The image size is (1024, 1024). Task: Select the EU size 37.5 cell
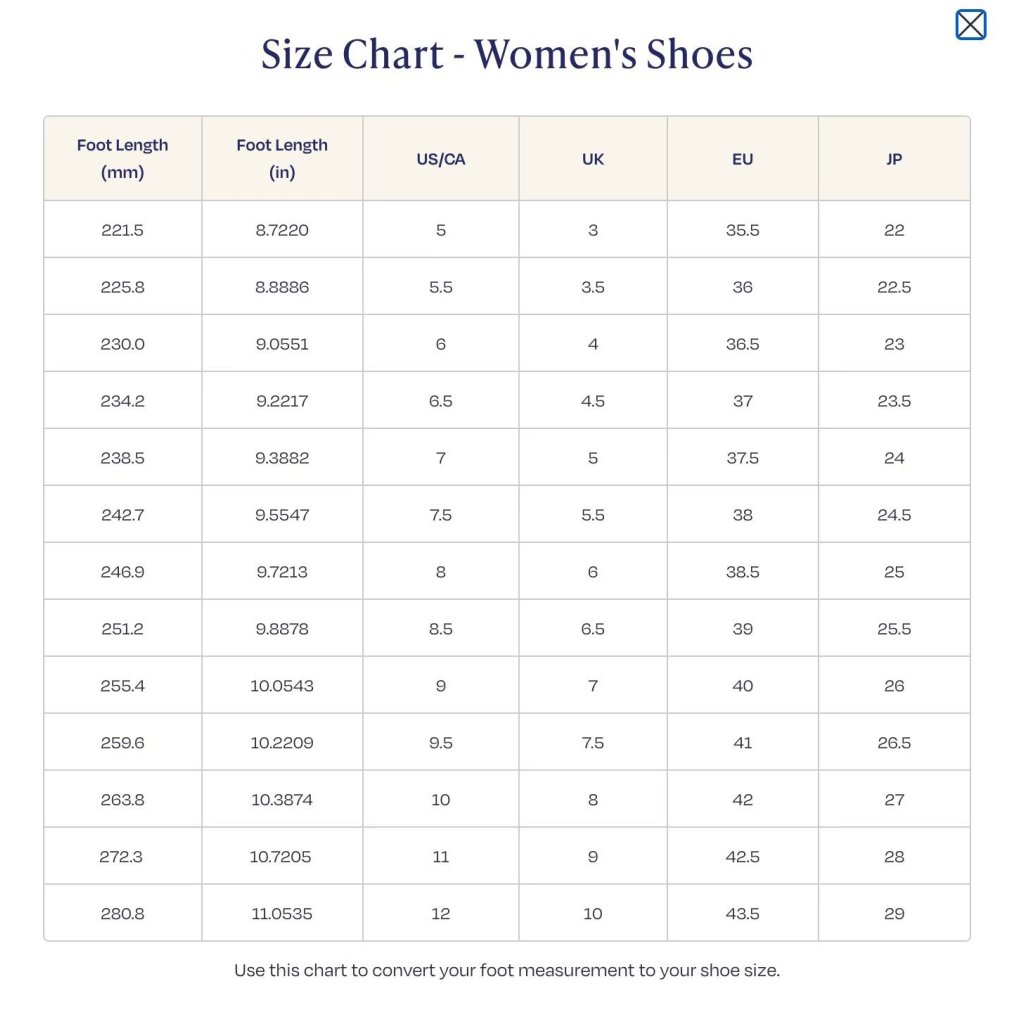(742, 458)
